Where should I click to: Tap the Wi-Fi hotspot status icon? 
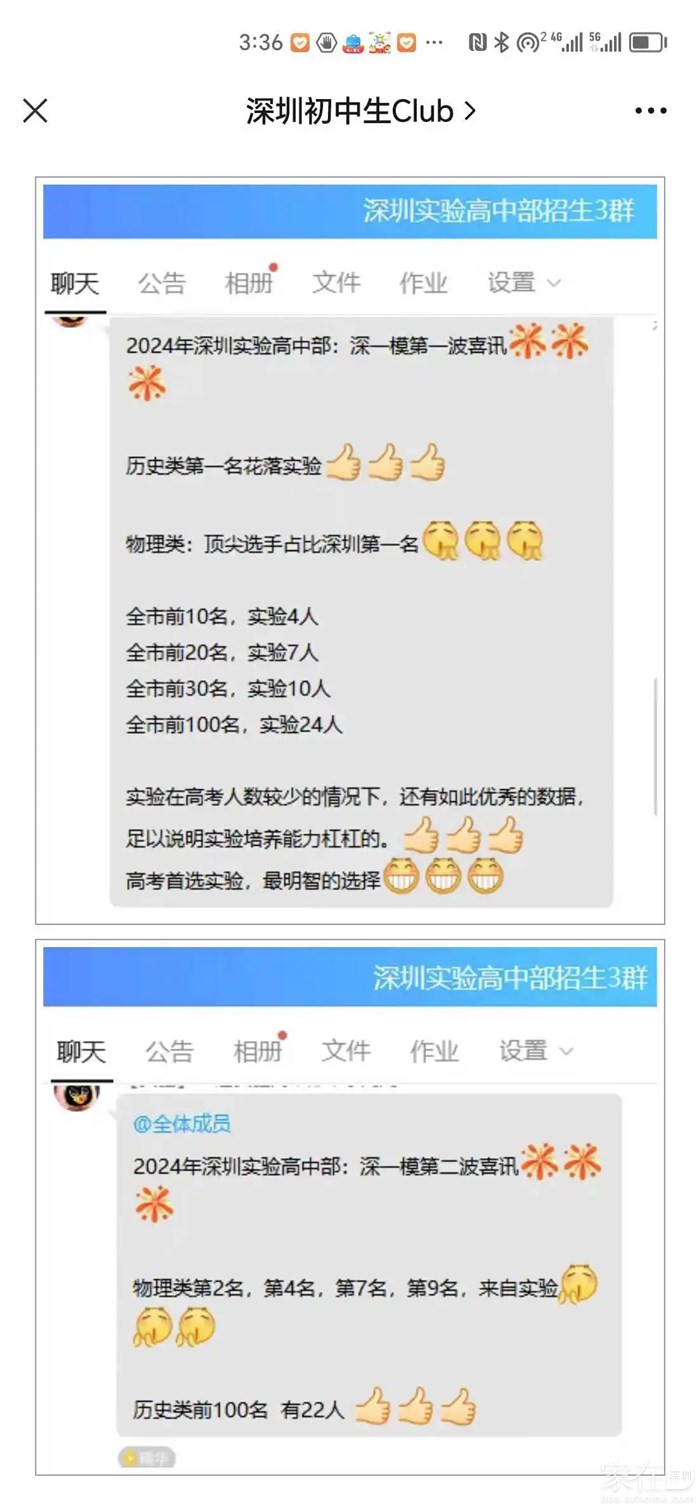click(x=528, y=42)
